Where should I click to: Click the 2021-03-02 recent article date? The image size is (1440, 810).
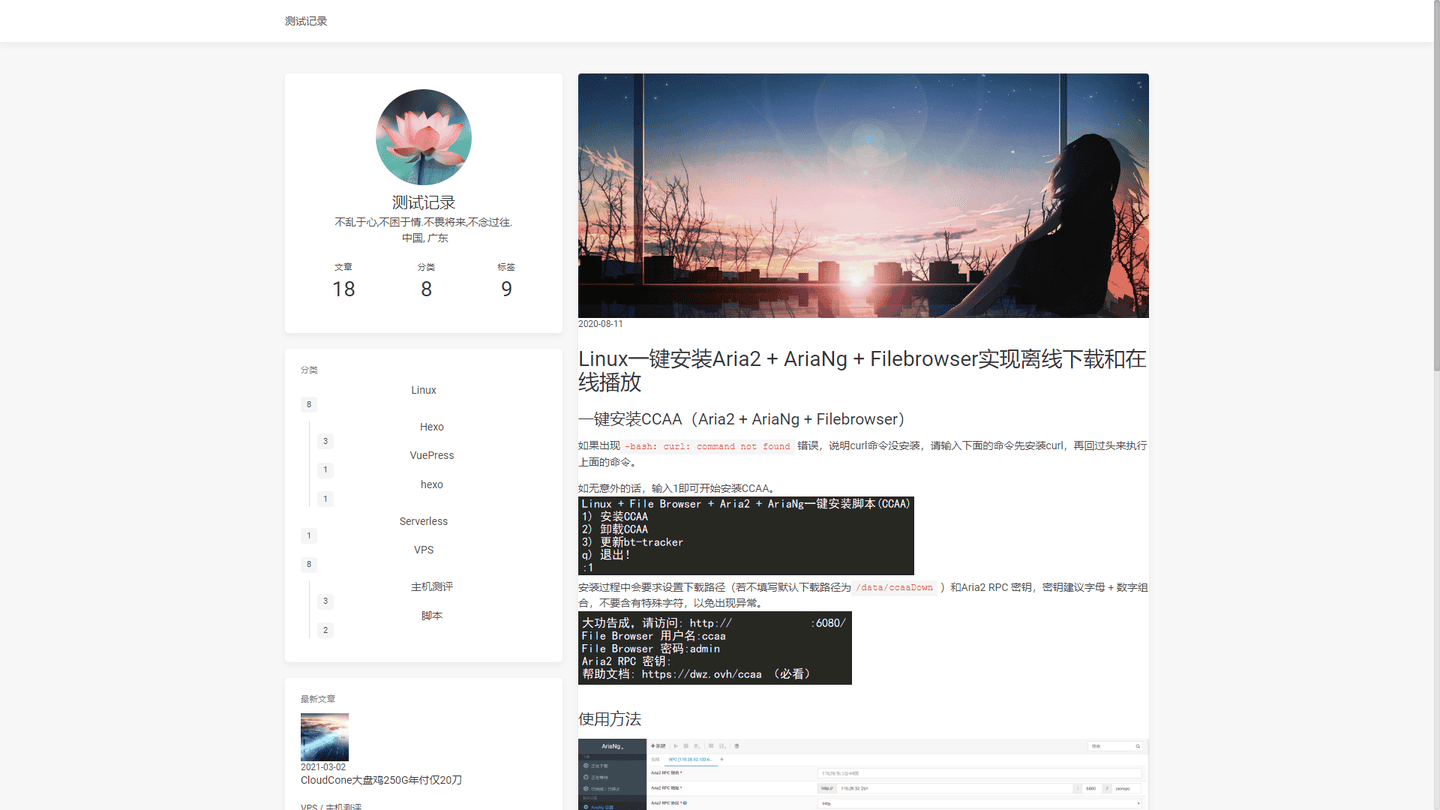point(323,767)
